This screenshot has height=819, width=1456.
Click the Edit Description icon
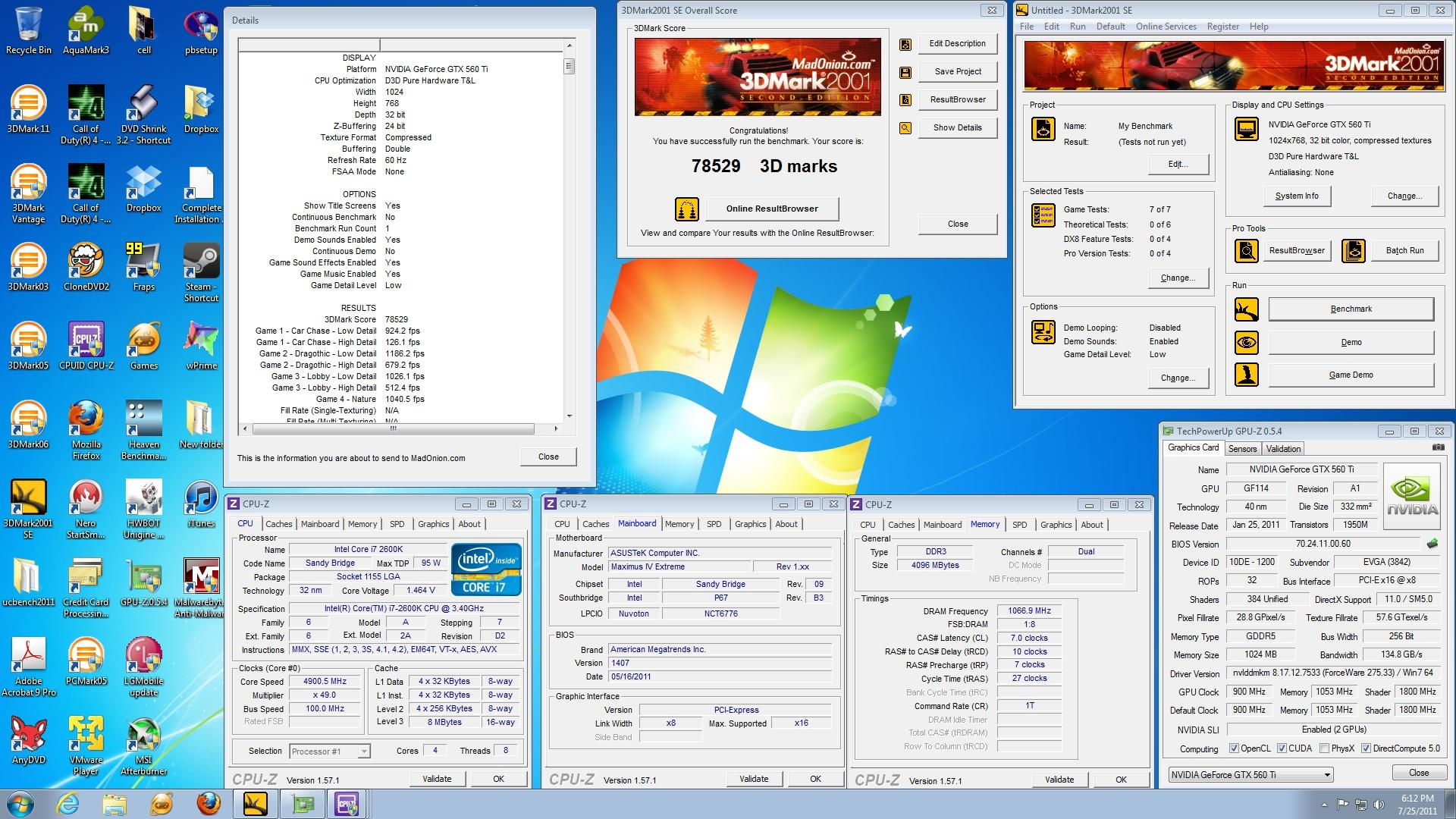pyautogui.click(x=905, y=45)
